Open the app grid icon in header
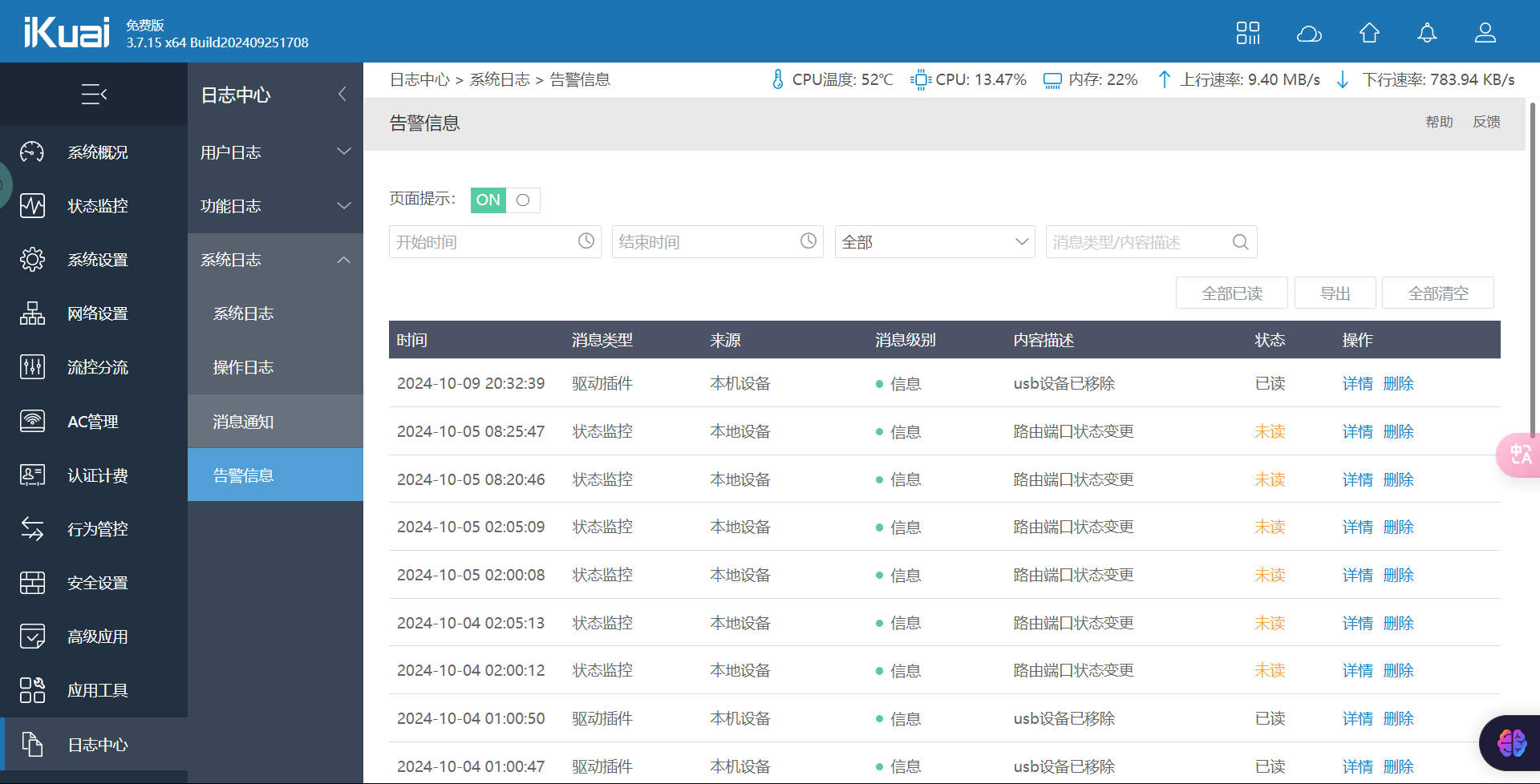 click(x=1248, y=33)
